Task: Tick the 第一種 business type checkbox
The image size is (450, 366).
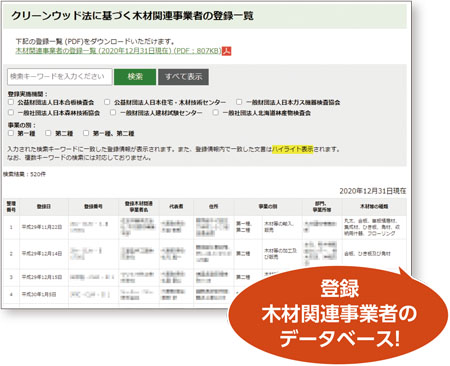Action: [x=11, y=133]
